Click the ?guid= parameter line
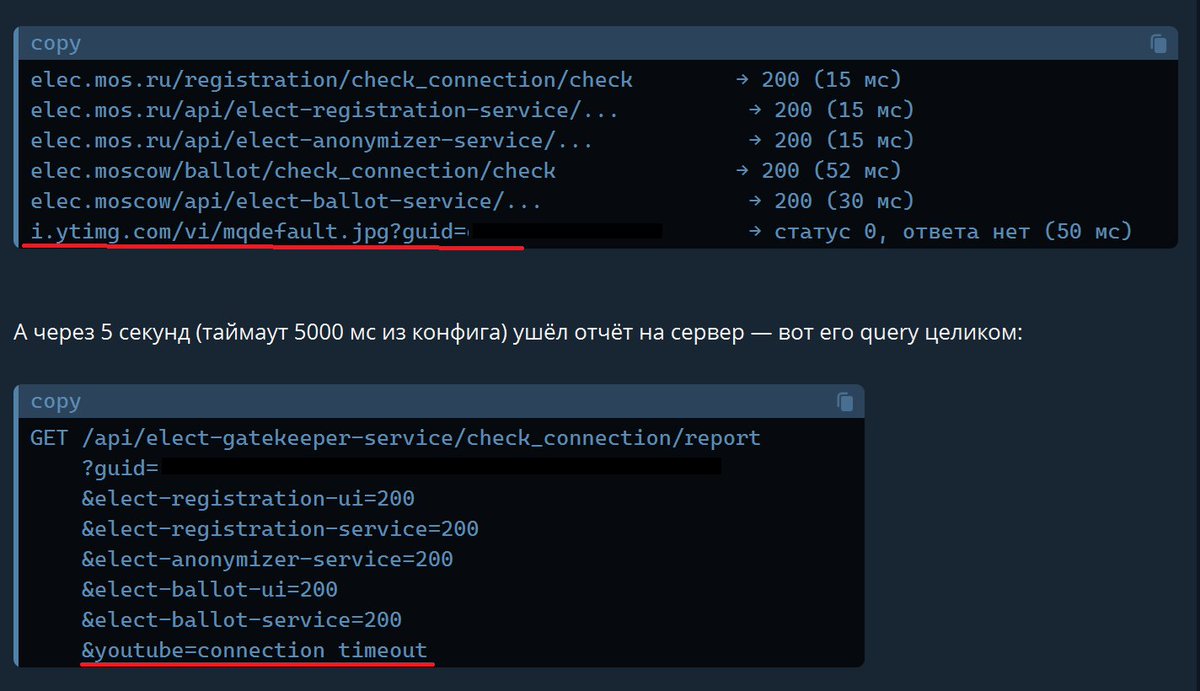The height and width of the screenshot is (691, 1200). 120,468
